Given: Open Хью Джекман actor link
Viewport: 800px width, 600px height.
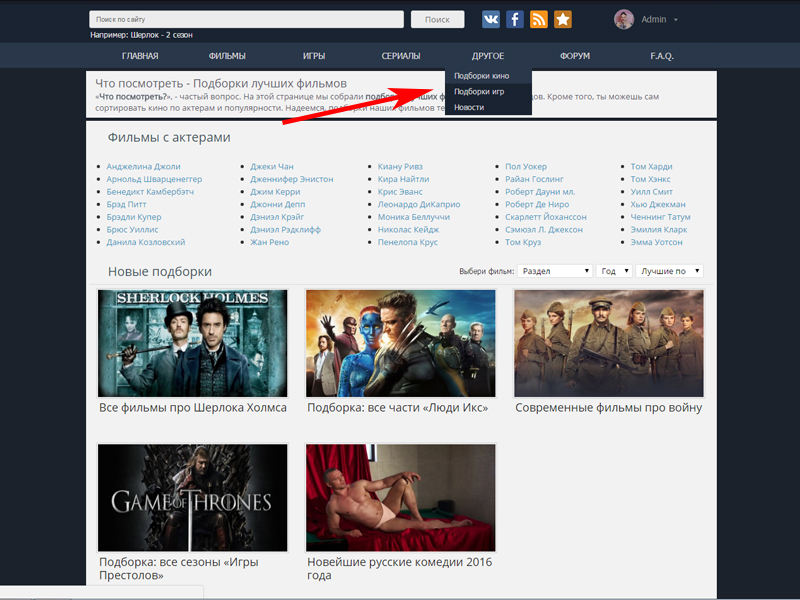Looking at the screenshot, I should pos(658,204).
